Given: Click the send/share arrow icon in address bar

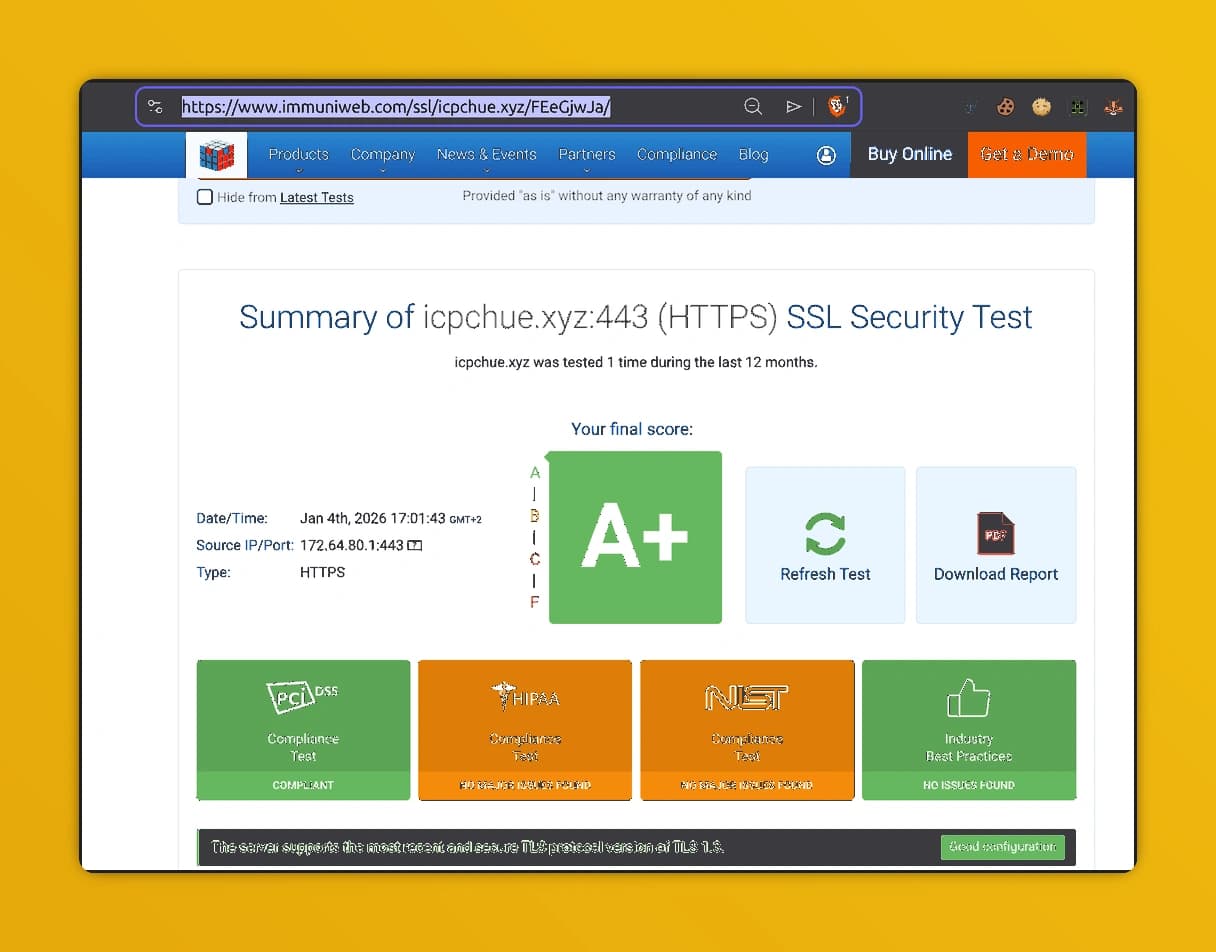Looking at the screenshot, I should (793, 107).
